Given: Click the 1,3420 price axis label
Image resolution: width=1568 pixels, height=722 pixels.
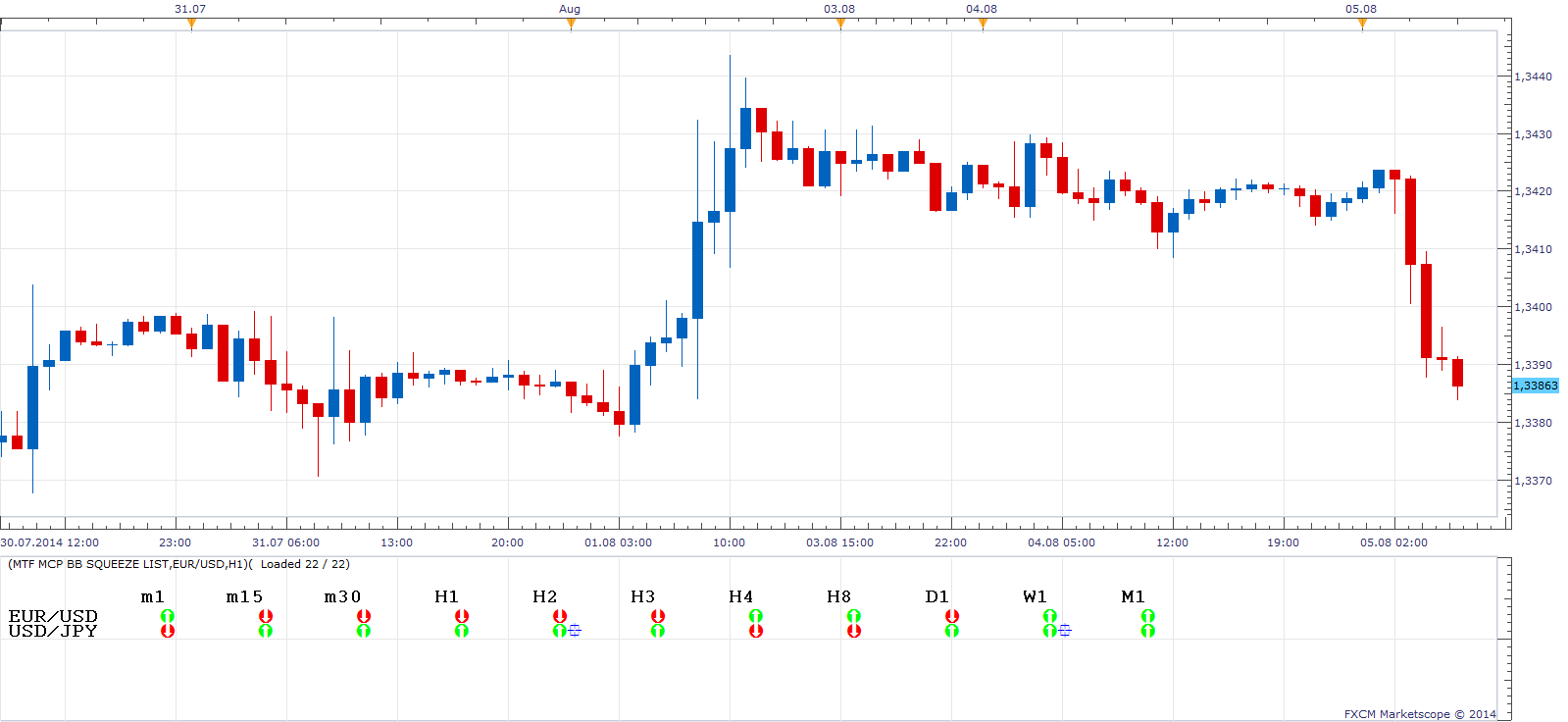Looking at the screenshot, I should (x=1534, y=191).
